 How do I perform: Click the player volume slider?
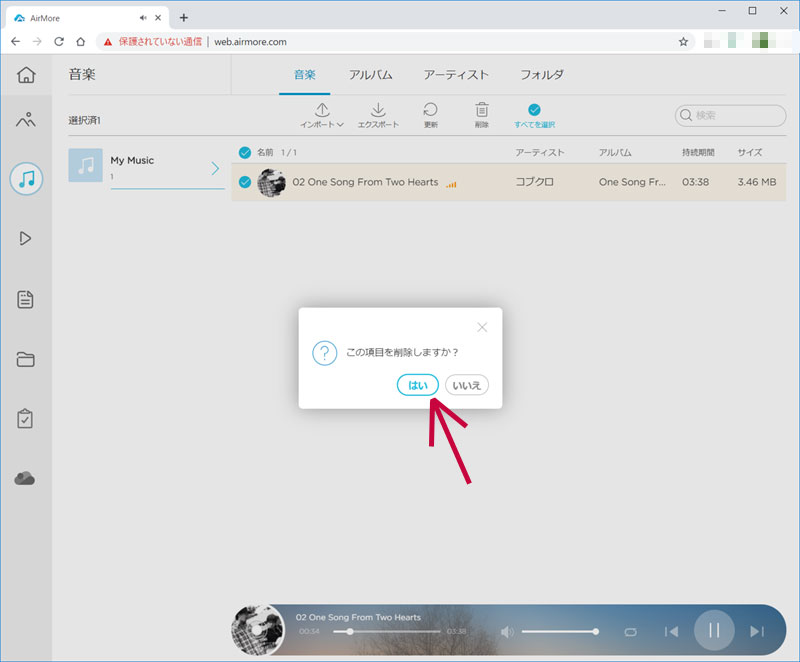[x=559, y=632]
